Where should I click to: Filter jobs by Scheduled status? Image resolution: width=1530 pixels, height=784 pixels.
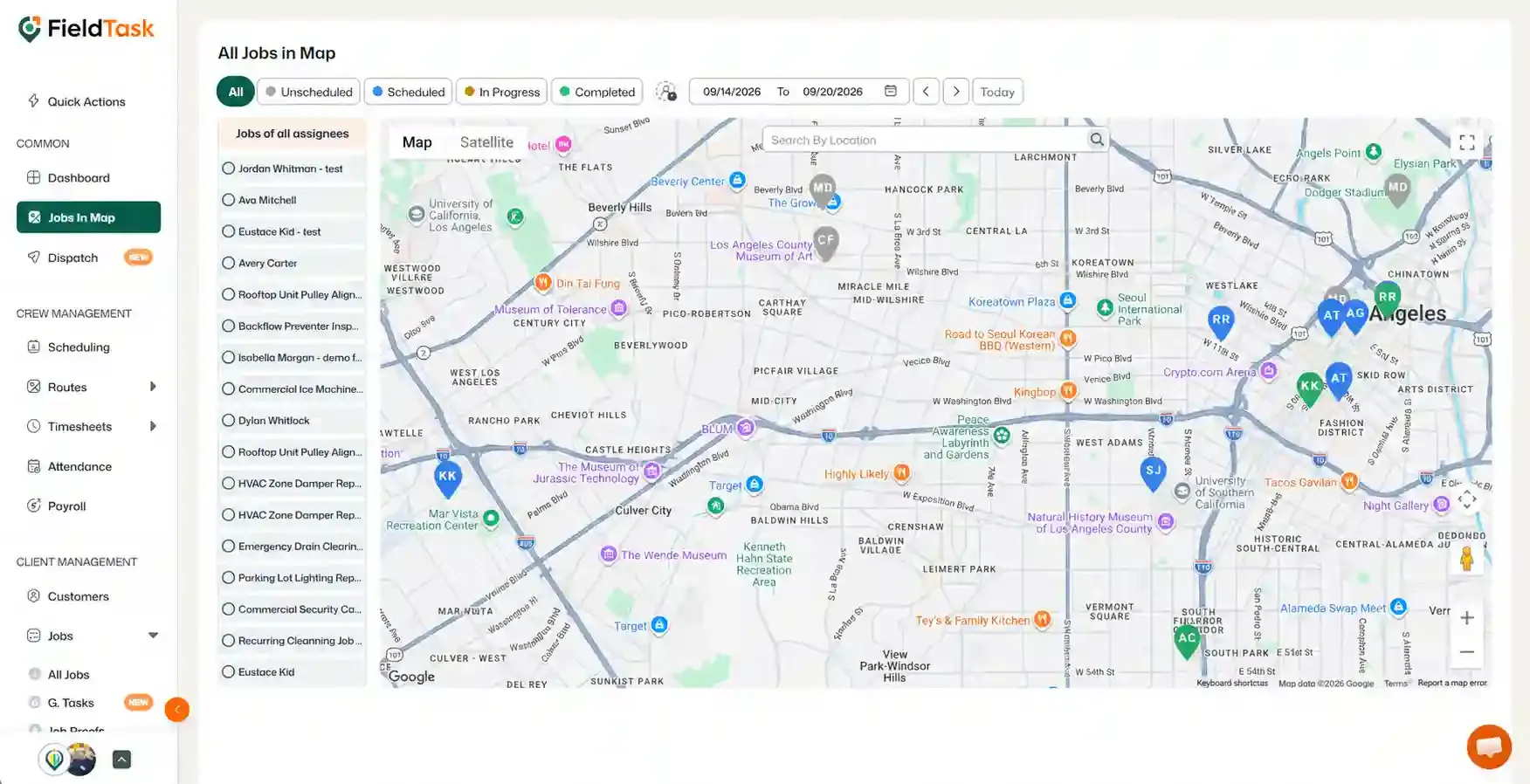click(408, 92)
